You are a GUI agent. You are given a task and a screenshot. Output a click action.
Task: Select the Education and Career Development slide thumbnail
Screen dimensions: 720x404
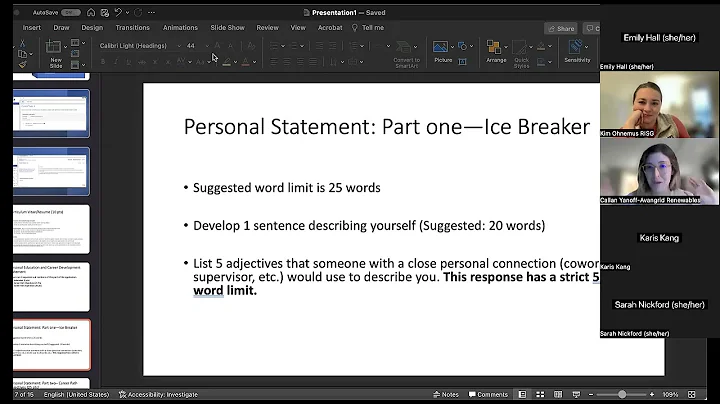51,287
